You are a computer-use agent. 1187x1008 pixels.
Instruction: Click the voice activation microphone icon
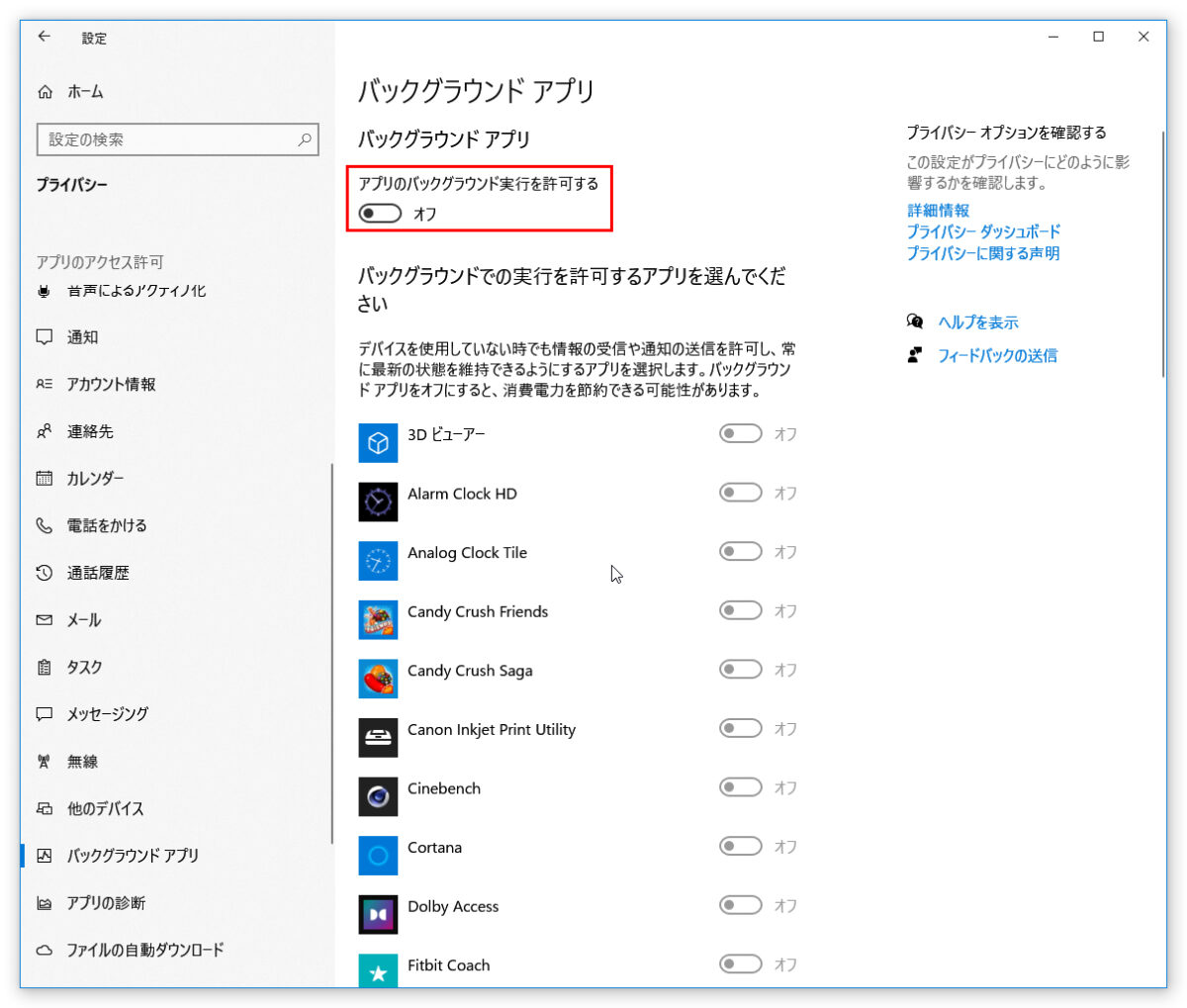click(x=44, y=291)
